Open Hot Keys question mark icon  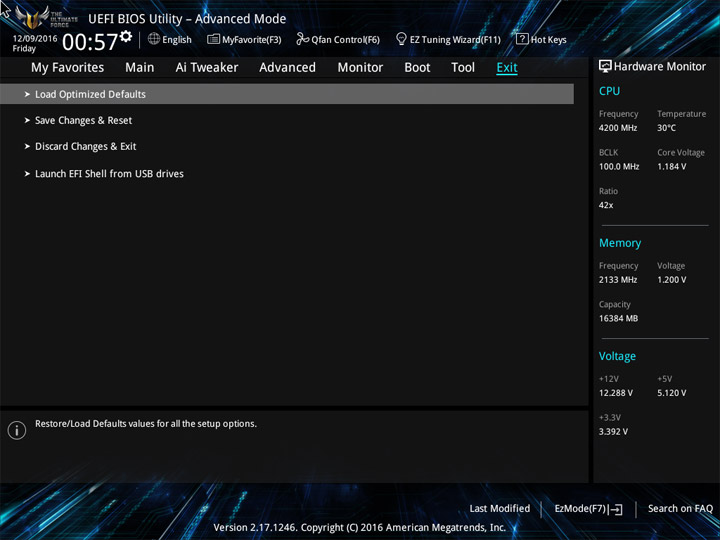522,39
